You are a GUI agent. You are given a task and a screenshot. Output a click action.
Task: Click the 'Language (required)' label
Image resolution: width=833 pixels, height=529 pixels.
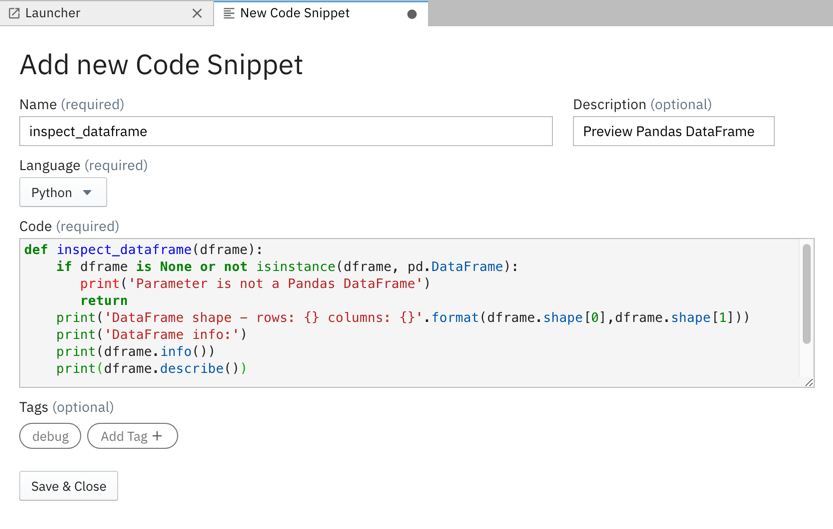point(83,165)
